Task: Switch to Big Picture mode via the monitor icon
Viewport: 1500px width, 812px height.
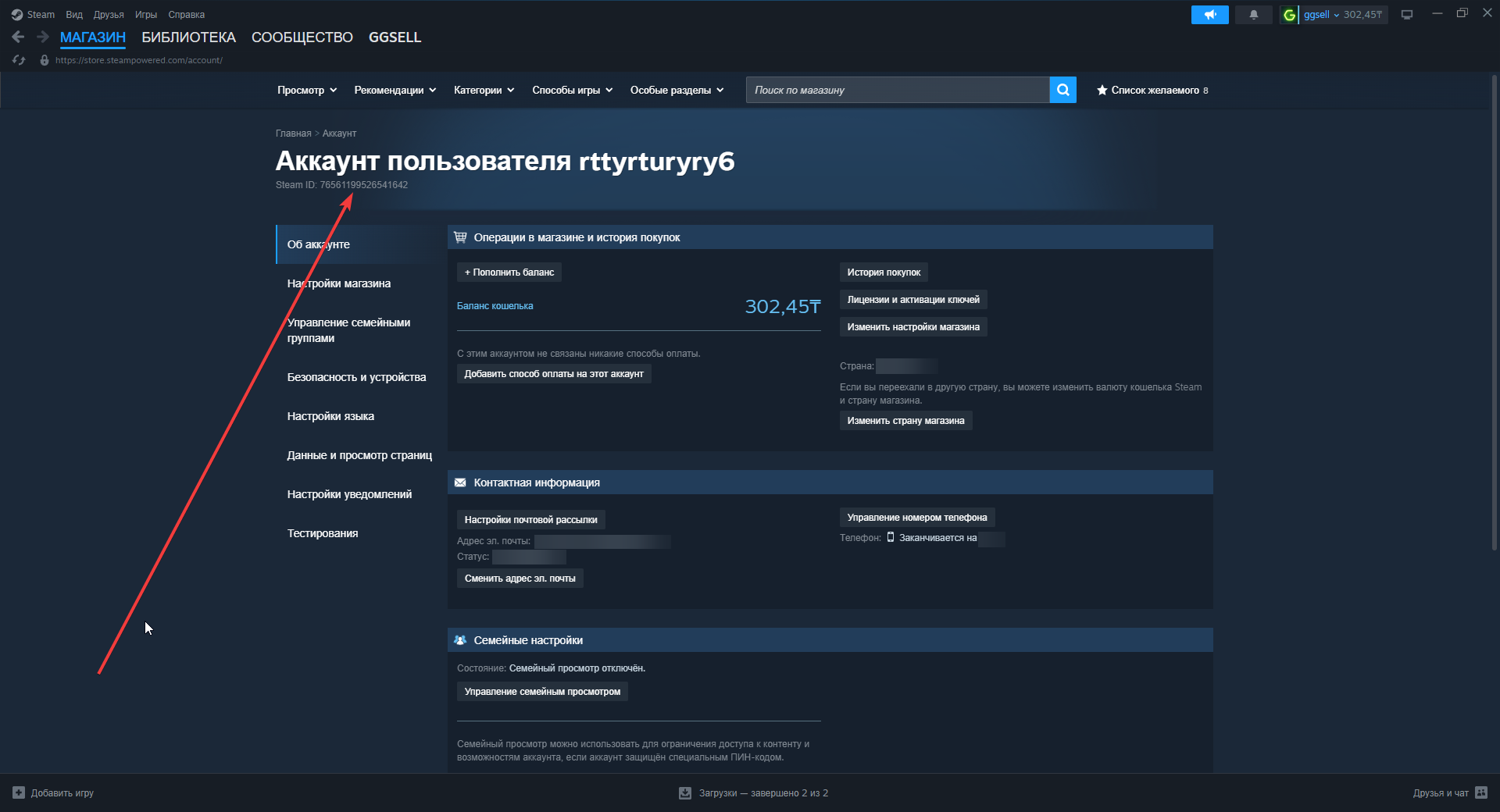Action: (1407, 15)
